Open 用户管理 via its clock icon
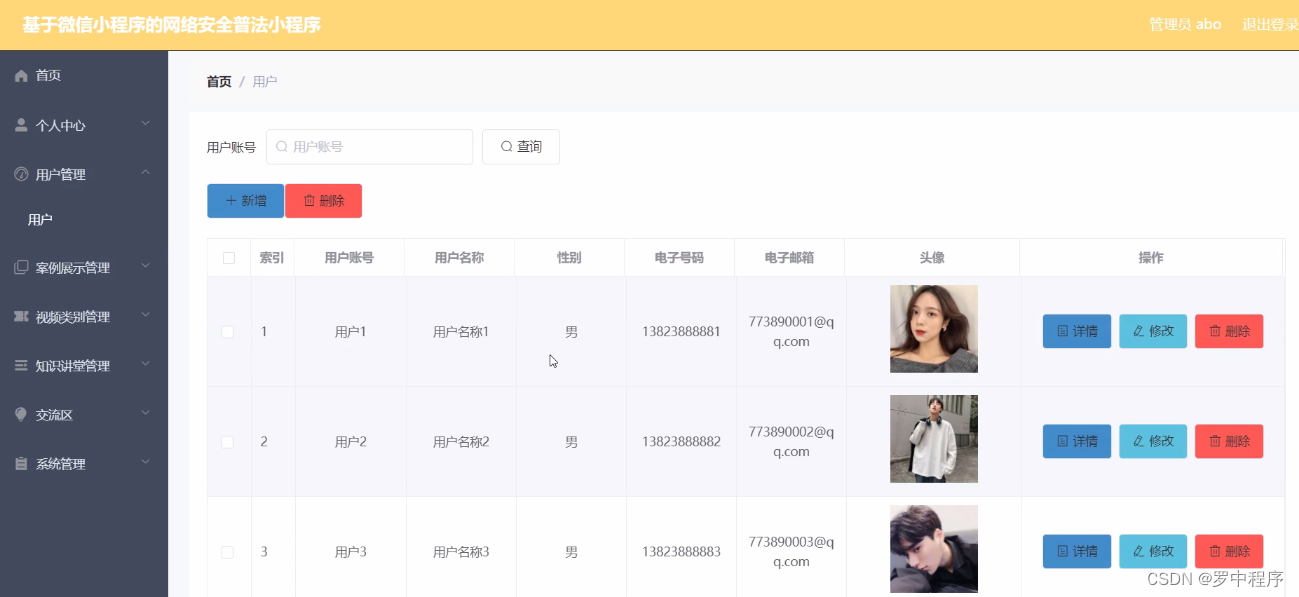Viewport: 1299px width, 597px height. pyautogui.click(x=20, y=174)
